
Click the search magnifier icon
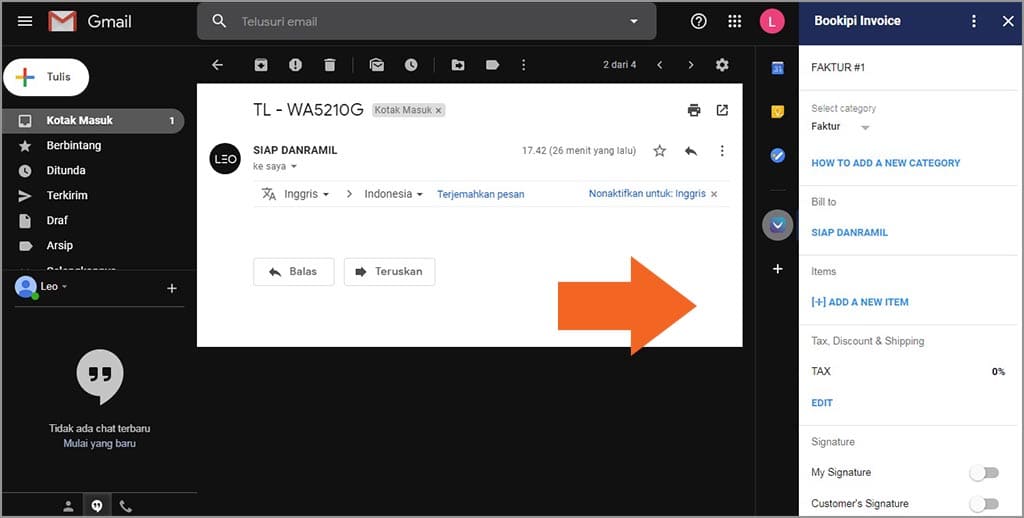point(219,22)
